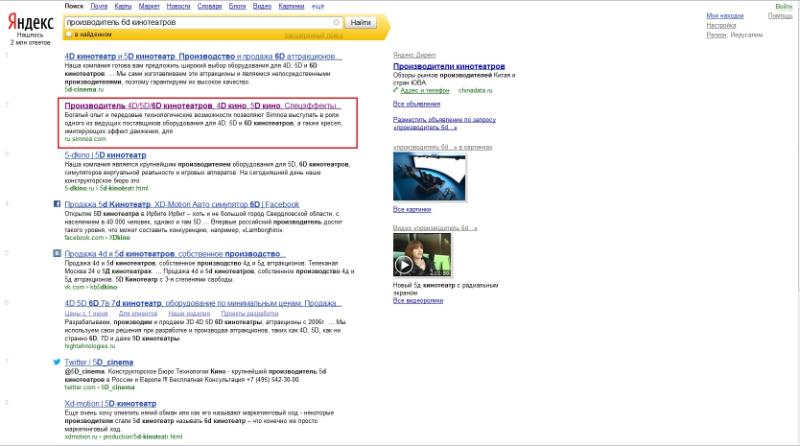Open result '4D кинотеатр и 5D кинотеатр. Производство'
Viewport: 800px width, 446px height.
[x=203, y=56]
